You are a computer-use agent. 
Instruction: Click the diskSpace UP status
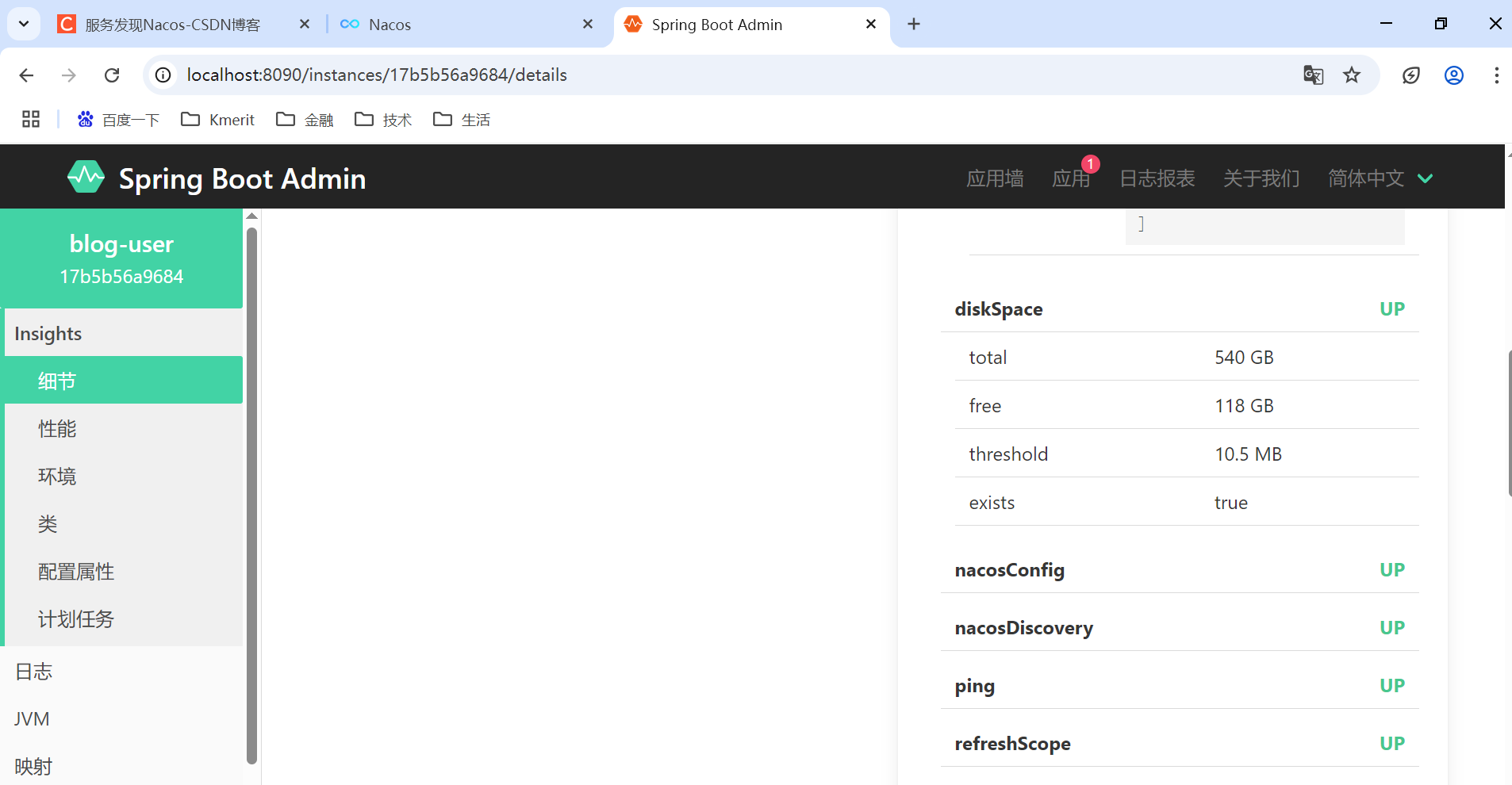pos(1392,309)
